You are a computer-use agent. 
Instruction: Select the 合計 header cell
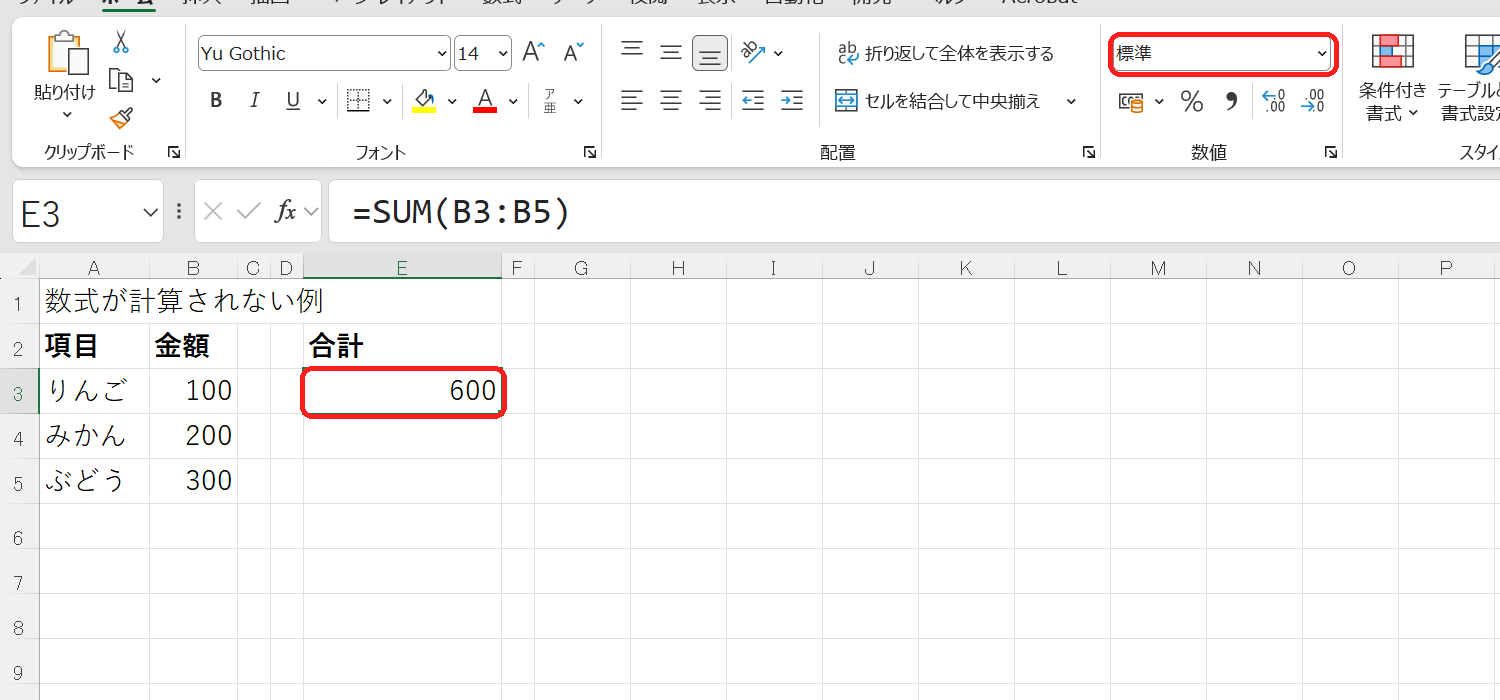click(402, 346)
